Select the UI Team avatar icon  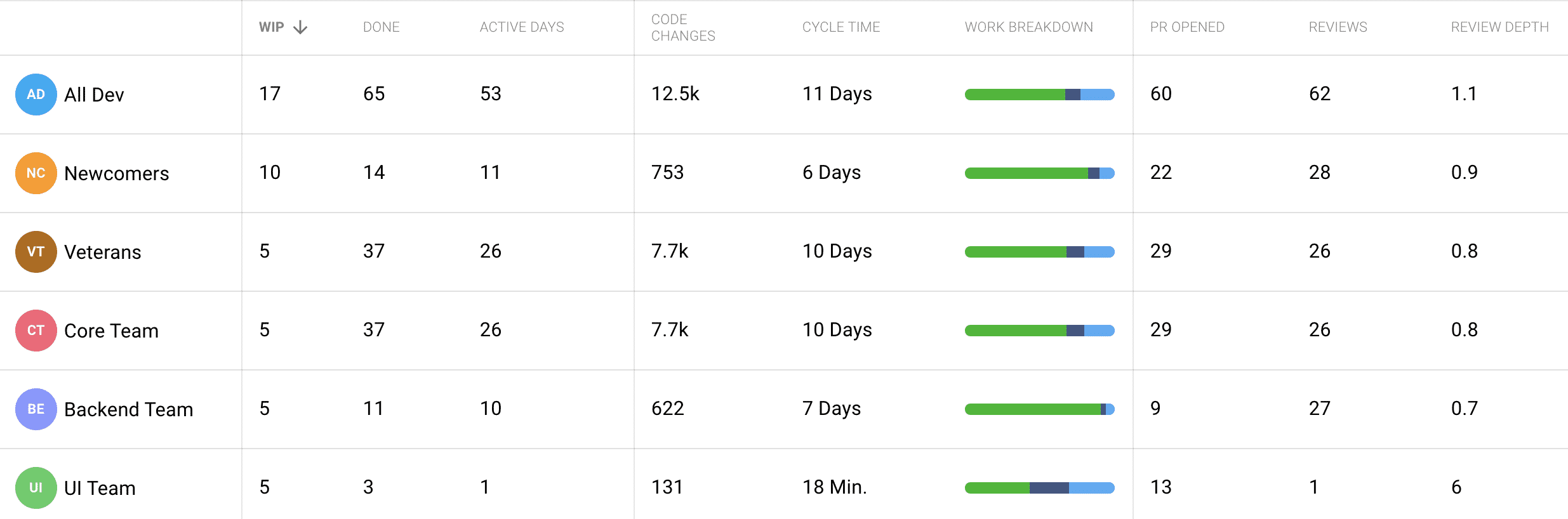36,488
